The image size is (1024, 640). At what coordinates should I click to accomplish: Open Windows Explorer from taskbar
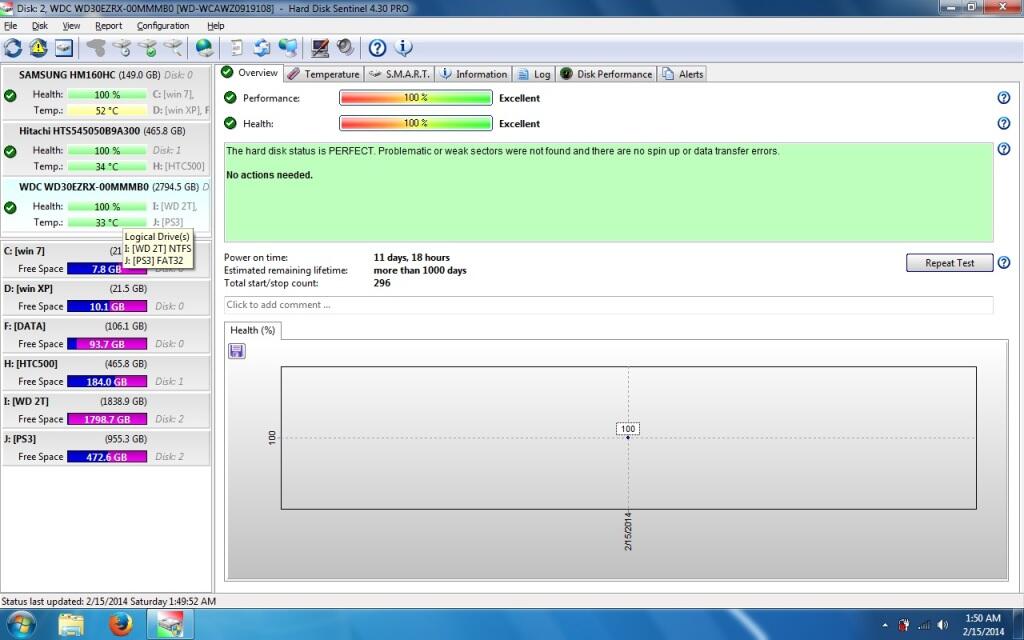coord(71,624)
